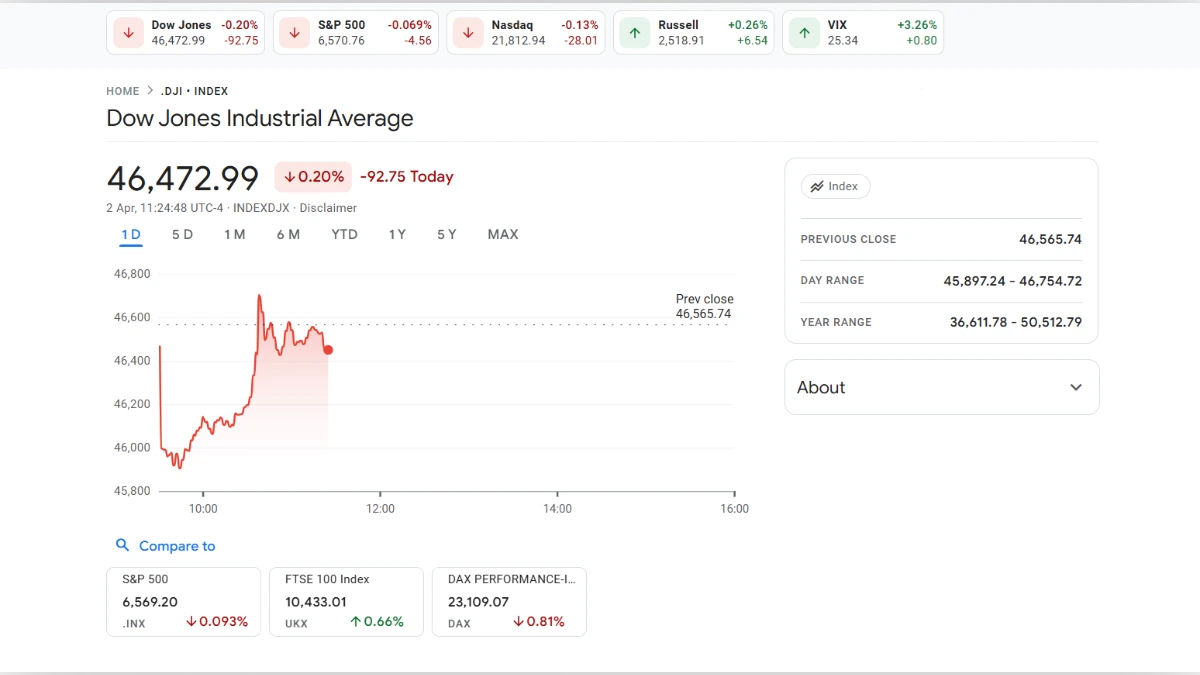This screenshot has width=1200, height=675.
Task: Click the magnifying glass icon beside Compare to
Action: tap(122, 545)
